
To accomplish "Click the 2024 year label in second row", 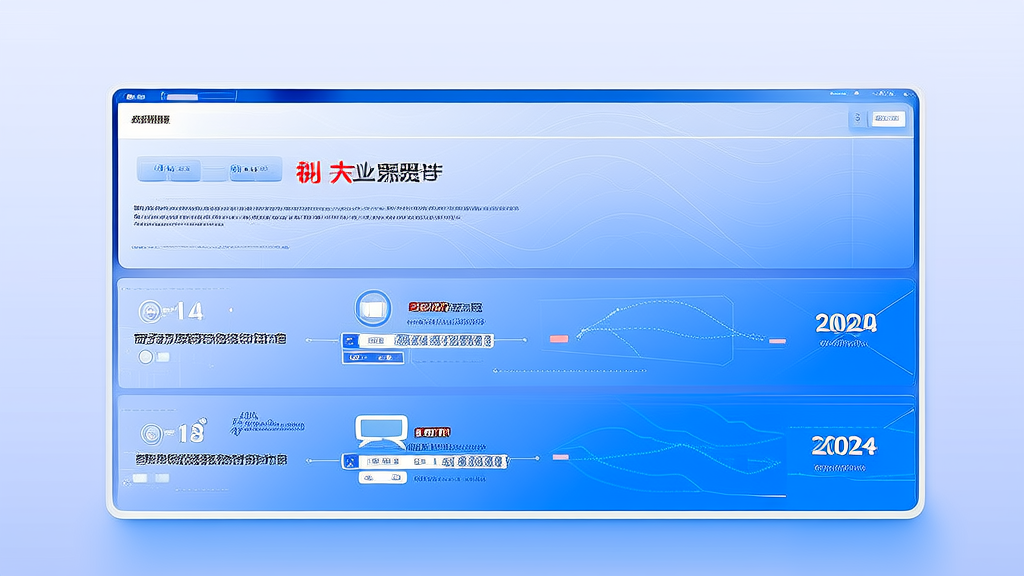I will click(x=844, y=446).
